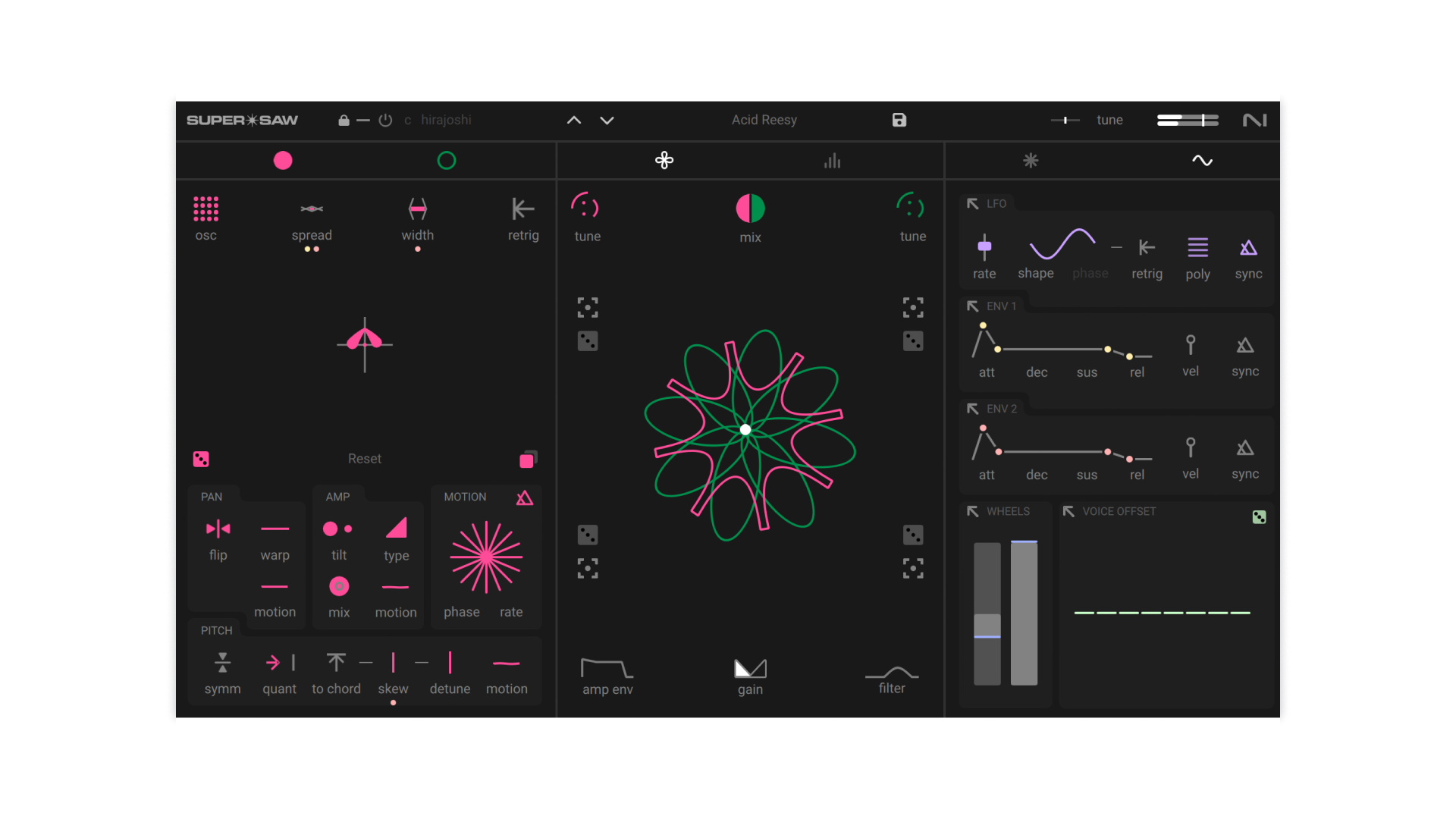Switch to the green oscillator layer tab
The height and width of the screenshot is (819, 1456).
[x=447, y=160]
